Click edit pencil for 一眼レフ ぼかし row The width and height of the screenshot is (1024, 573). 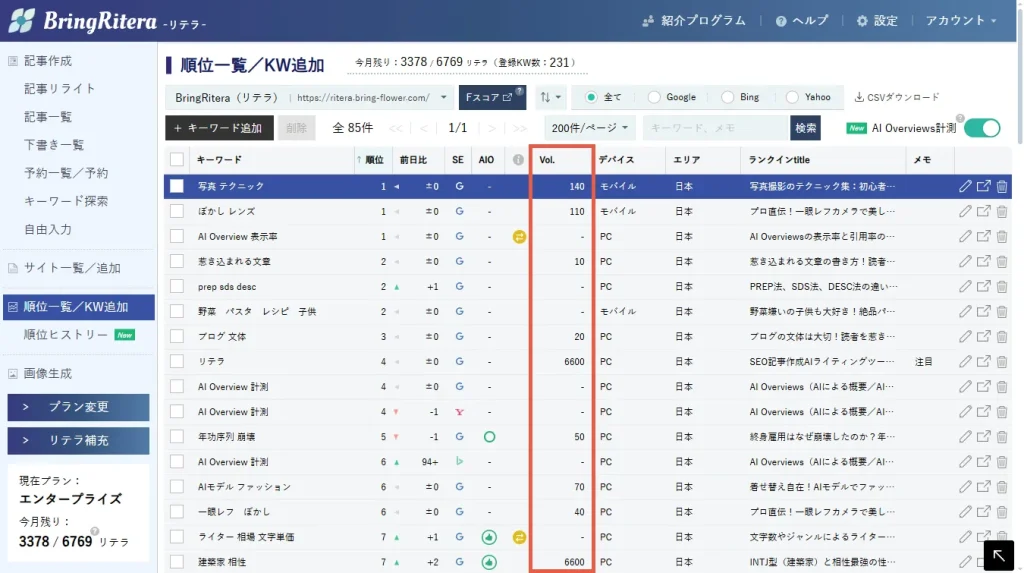point(965,512)
